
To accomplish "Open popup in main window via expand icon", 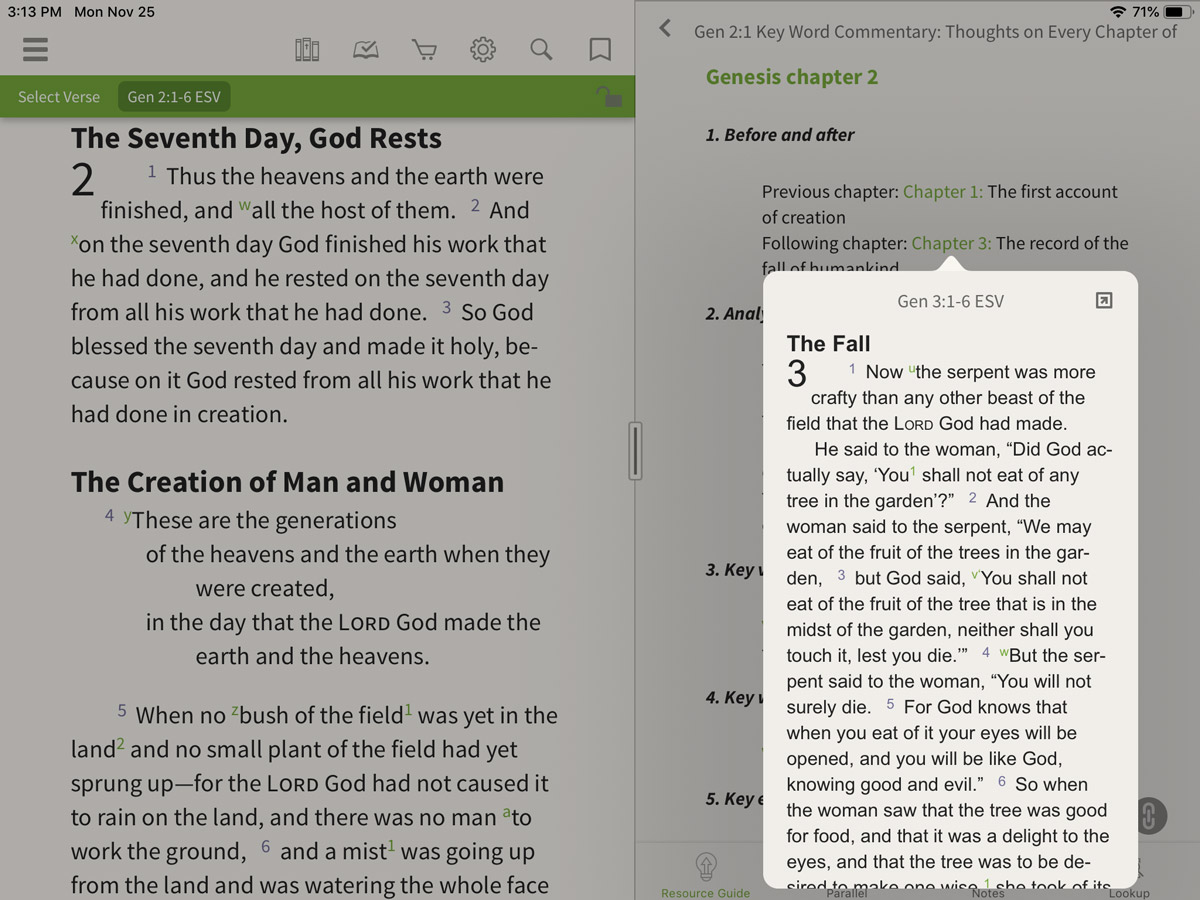I will point(1104,300).
